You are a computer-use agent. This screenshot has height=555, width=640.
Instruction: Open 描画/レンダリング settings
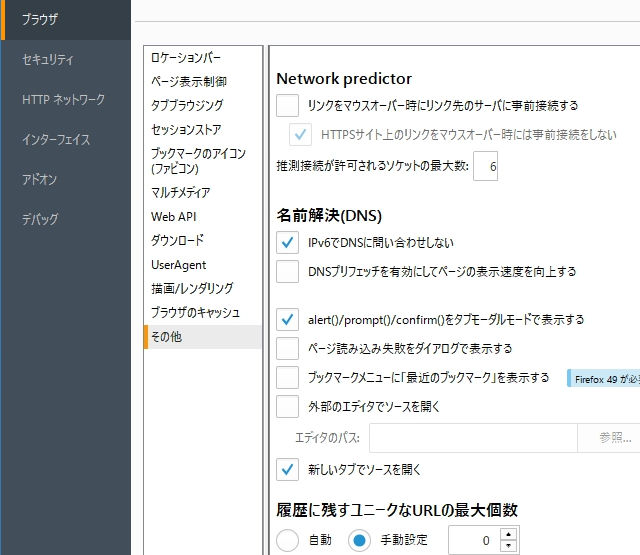pyautogui.click(x=203, y=289)
